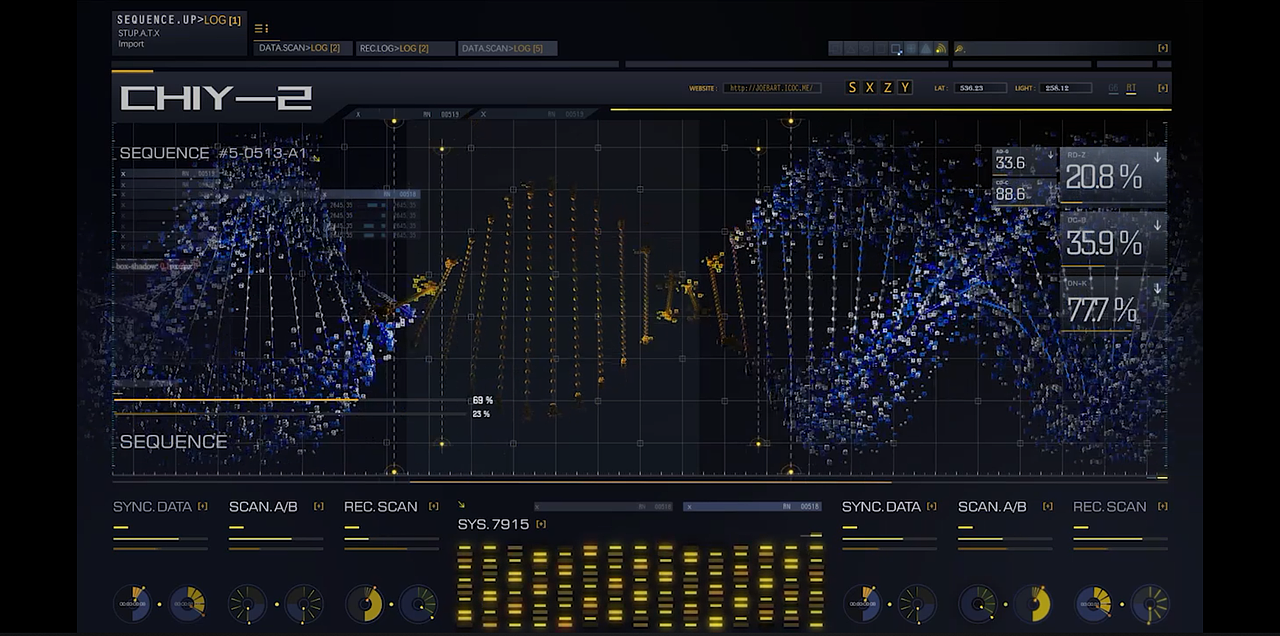Click bracket icon right of RT label

click(1163, 88)
